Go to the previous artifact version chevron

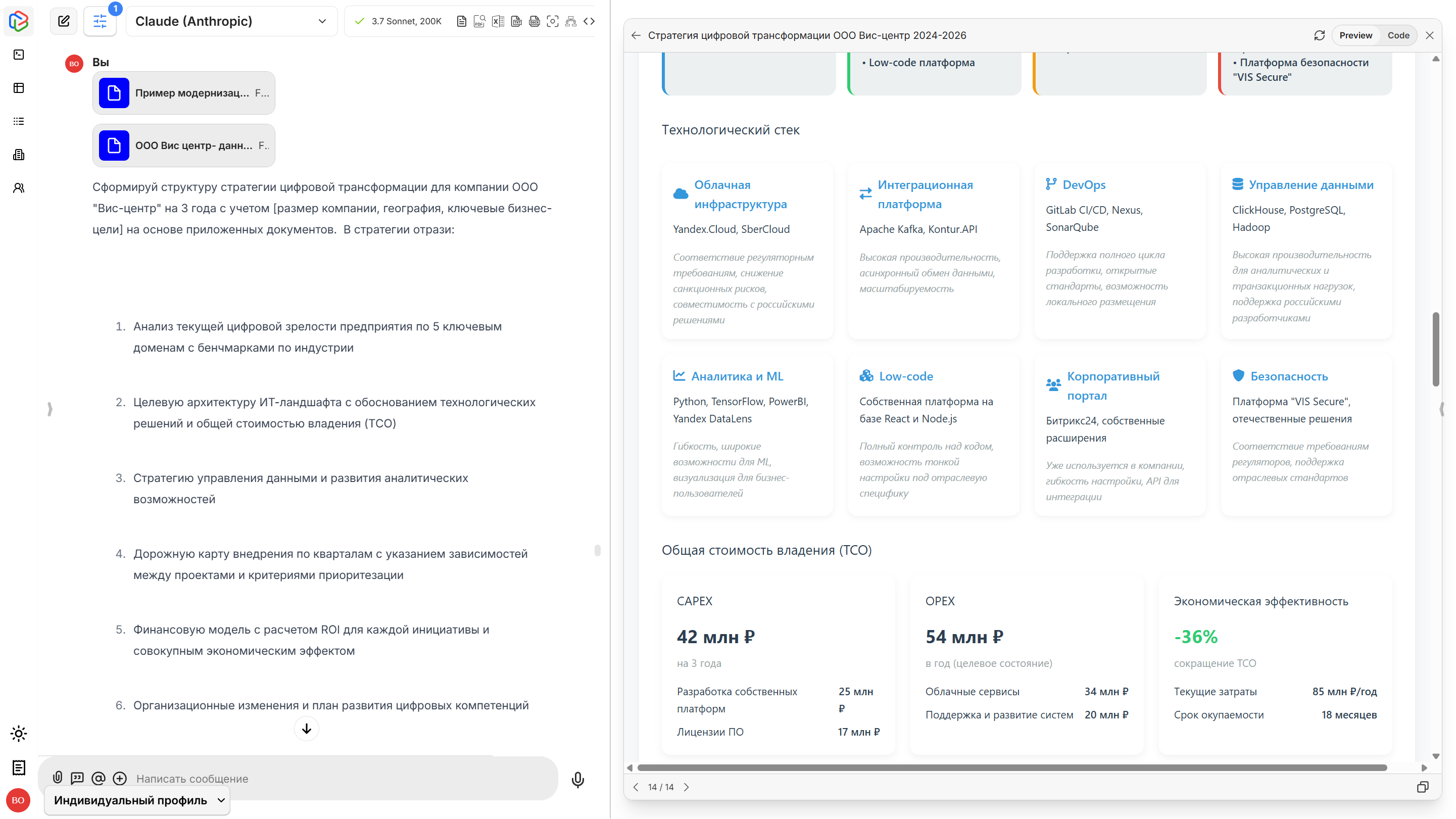pos(636,787)
